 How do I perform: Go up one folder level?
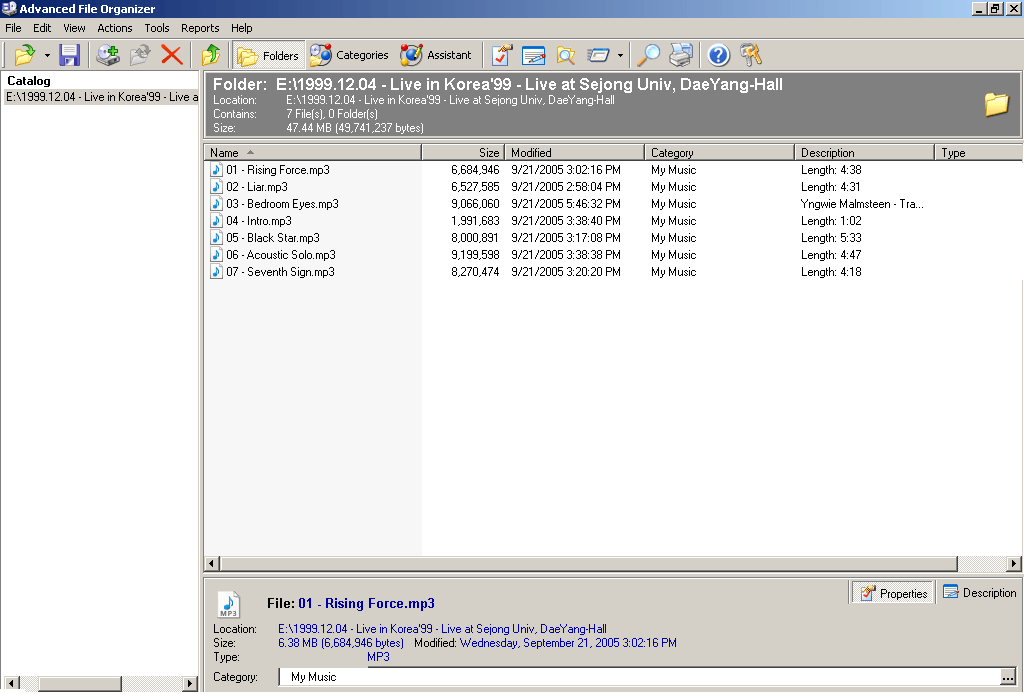[210, 55]
